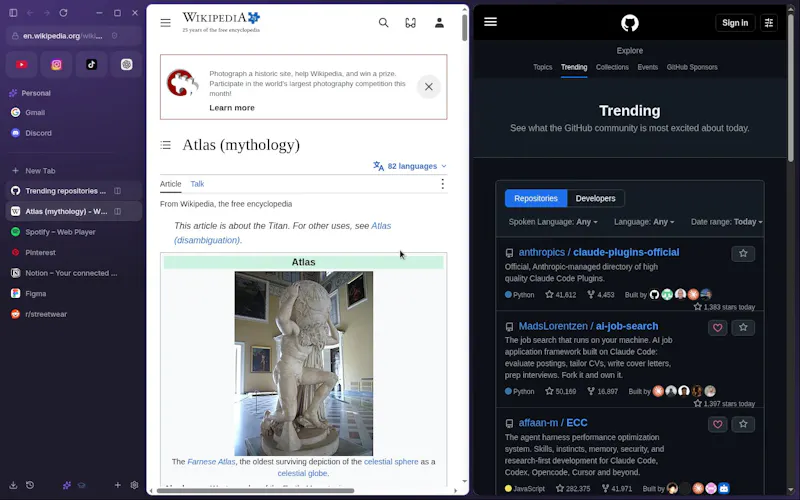Follow the celestial sphere link

tap(391, 461)
